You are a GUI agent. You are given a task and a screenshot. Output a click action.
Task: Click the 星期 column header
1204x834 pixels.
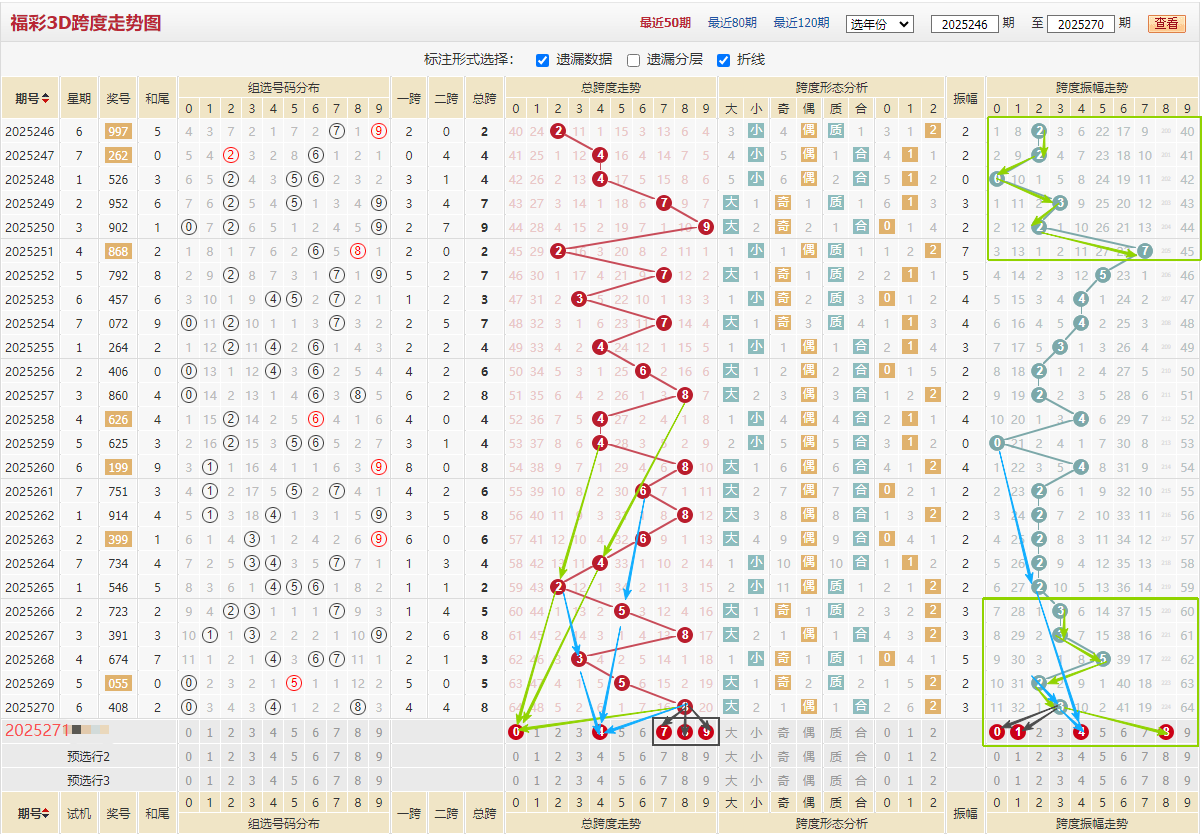pos(79,99)
